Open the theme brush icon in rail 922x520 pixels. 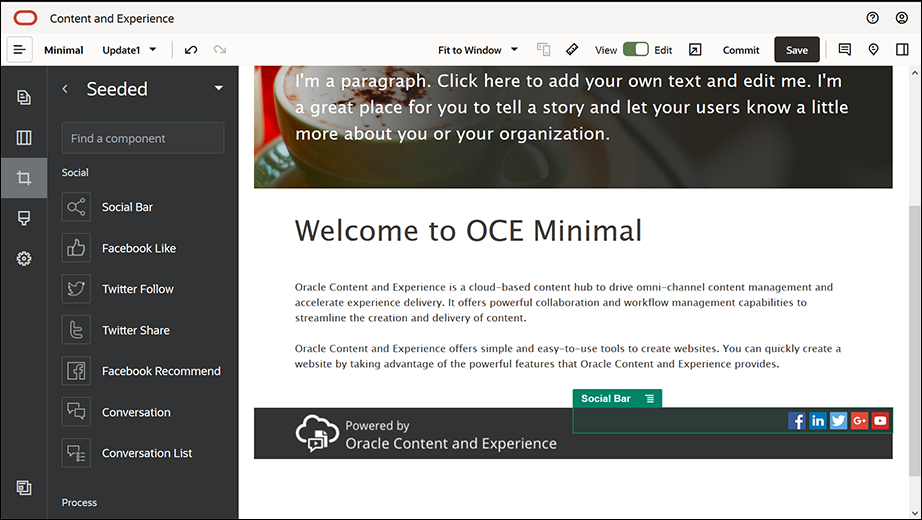pos(24,218)
